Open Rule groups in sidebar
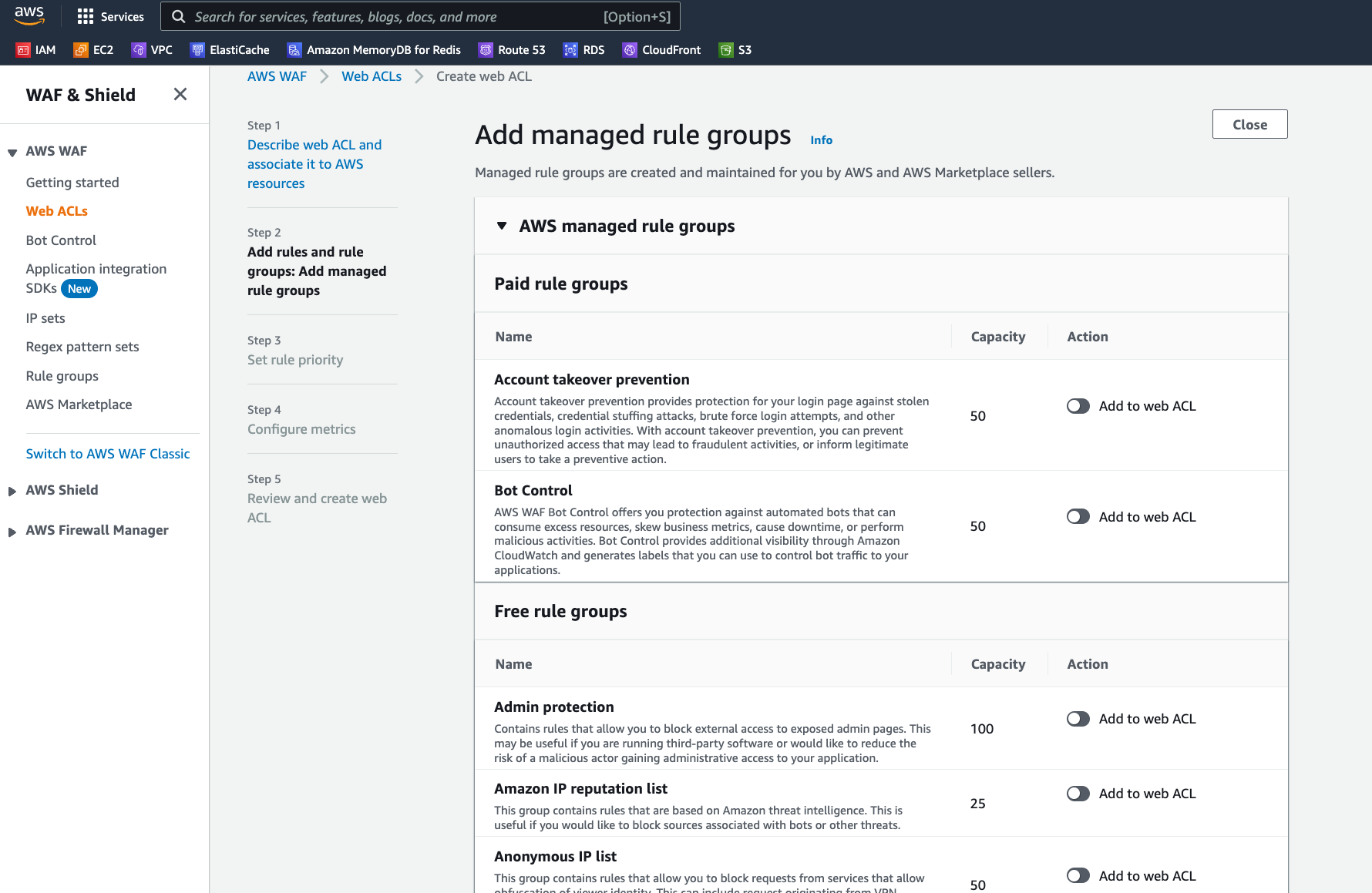Screen dimensions: 1372x893 (x=62, y=376)
